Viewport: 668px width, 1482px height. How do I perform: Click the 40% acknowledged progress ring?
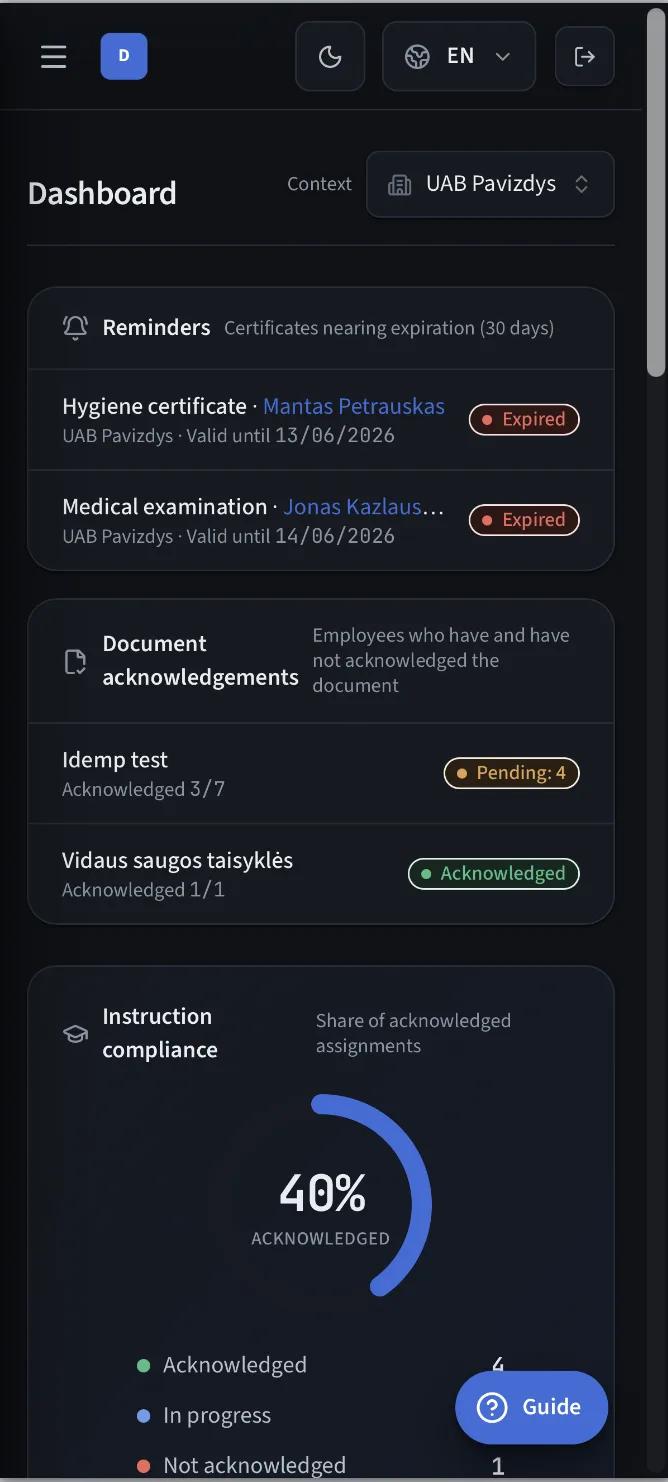point(321,1195)
